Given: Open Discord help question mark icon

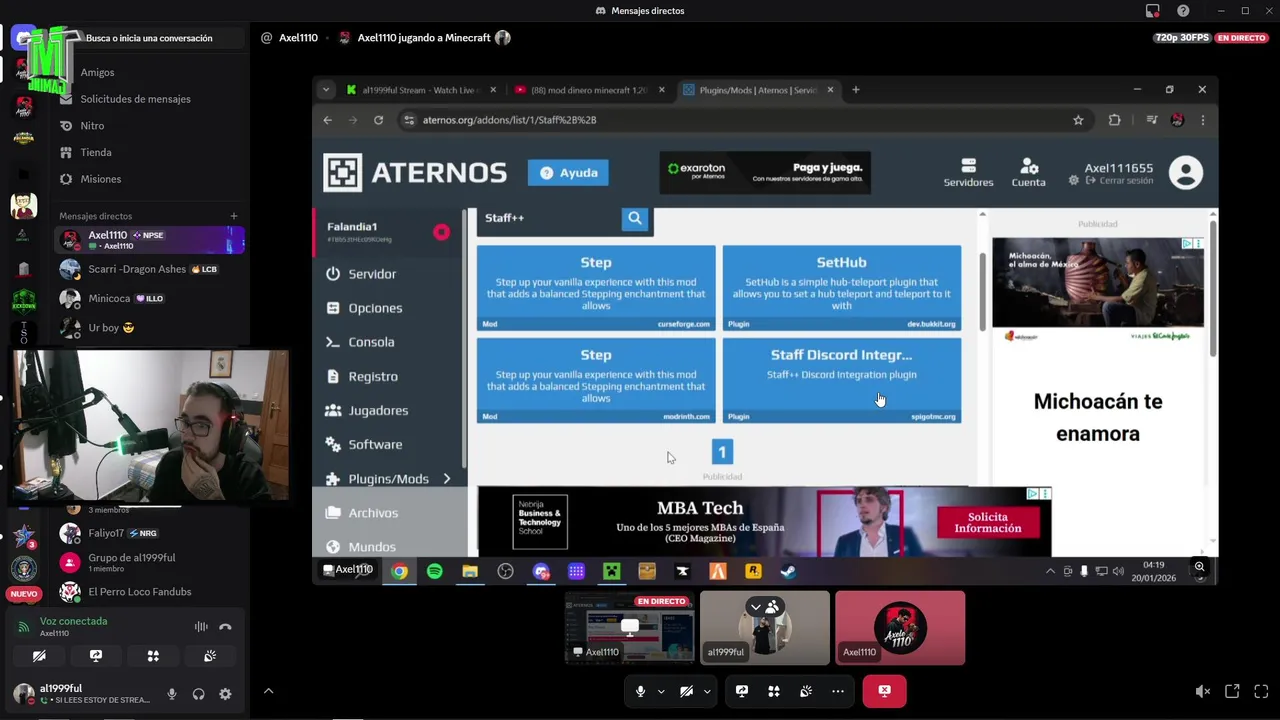Looking at the screenshot, I should click(1183, 11).
